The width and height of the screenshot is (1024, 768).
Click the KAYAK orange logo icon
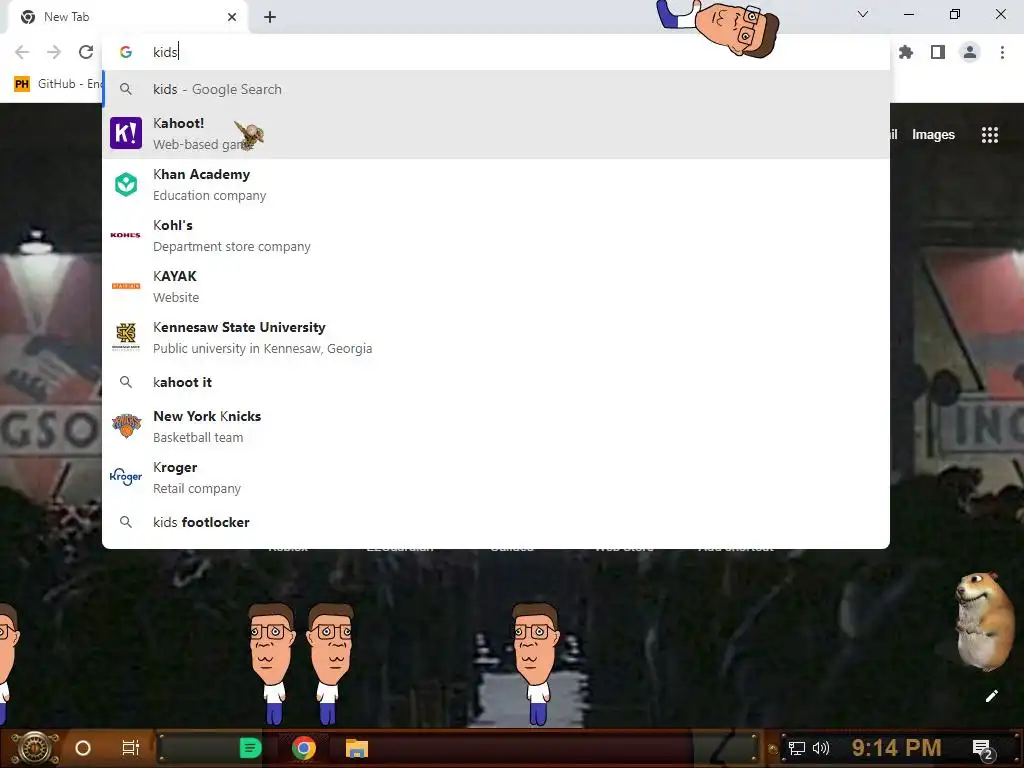[126, 286]
